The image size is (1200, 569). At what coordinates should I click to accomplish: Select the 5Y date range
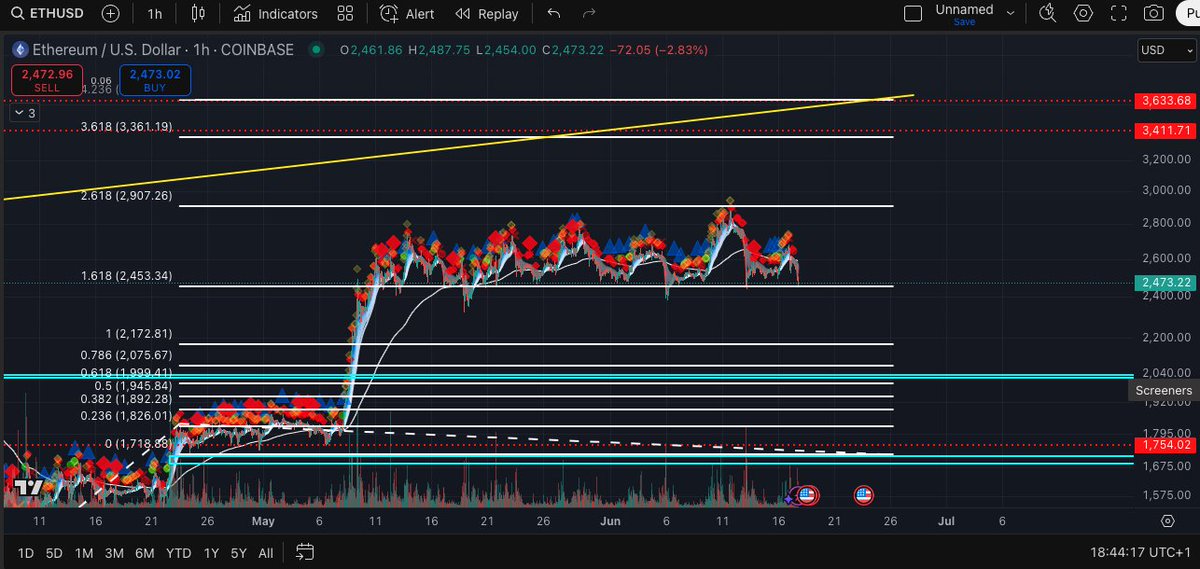coord(238,552)
